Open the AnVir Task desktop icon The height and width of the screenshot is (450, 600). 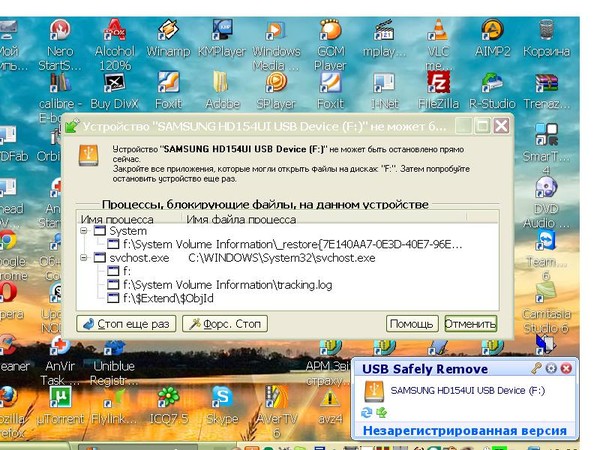(x=60, y=362)
